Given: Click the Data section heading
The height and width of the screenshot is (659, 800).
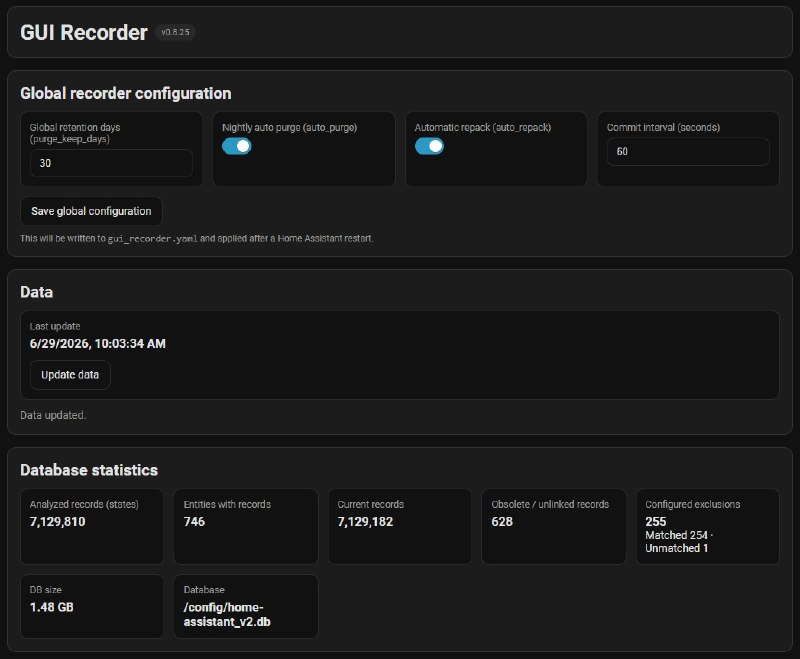Looking at the screenshot, I should (x=37, y=292).
